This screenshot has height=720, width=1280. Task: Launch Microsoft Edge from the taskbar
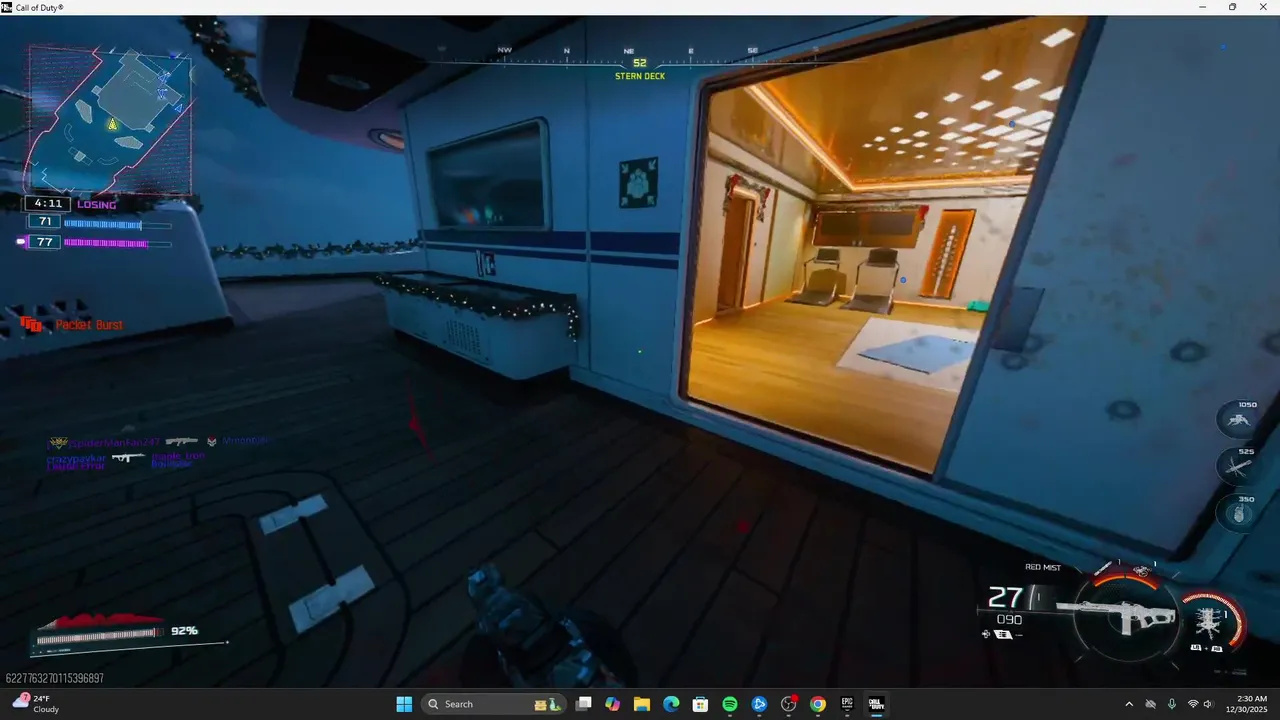click(x=671, y=704)
